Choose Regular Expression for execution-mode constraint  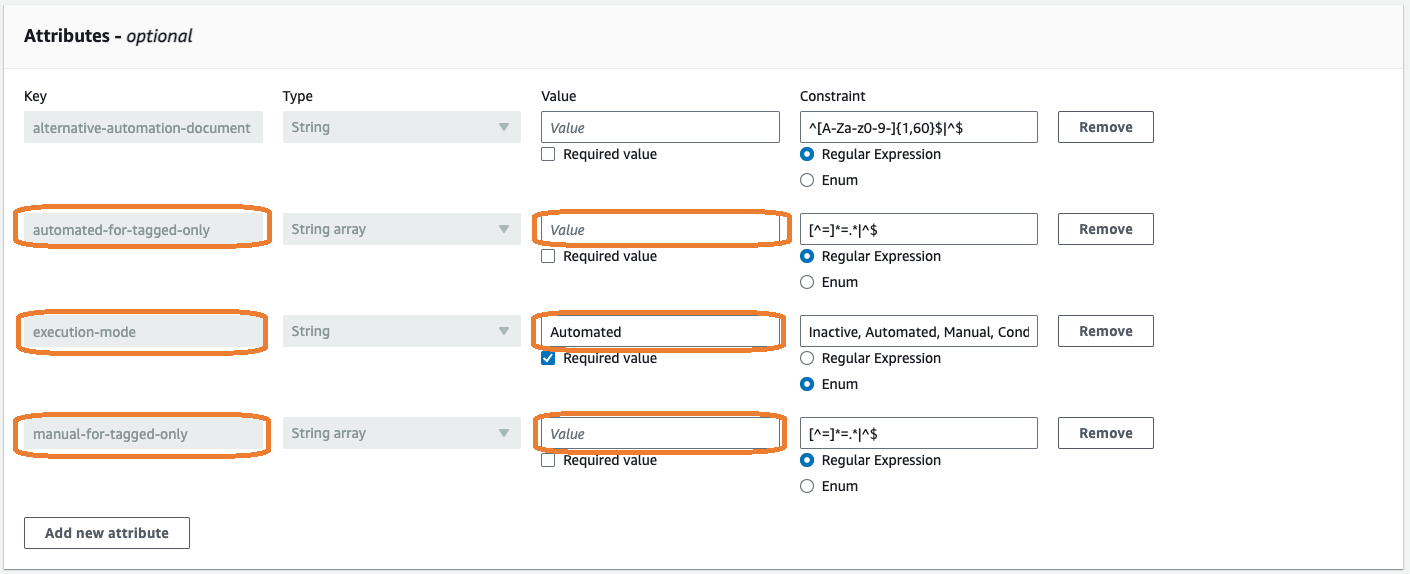pyautogui.click(x=807, y=359)
